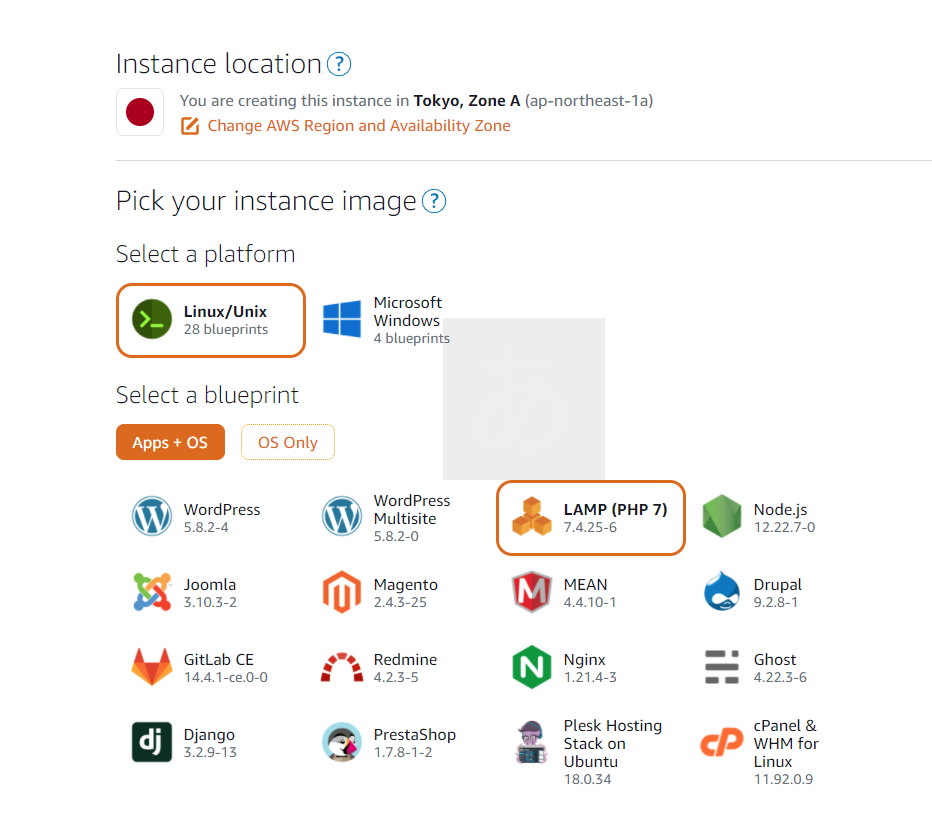Choose the Joomla blueprint label
Screen dimensions: 932x816
[x=209, y=584]
